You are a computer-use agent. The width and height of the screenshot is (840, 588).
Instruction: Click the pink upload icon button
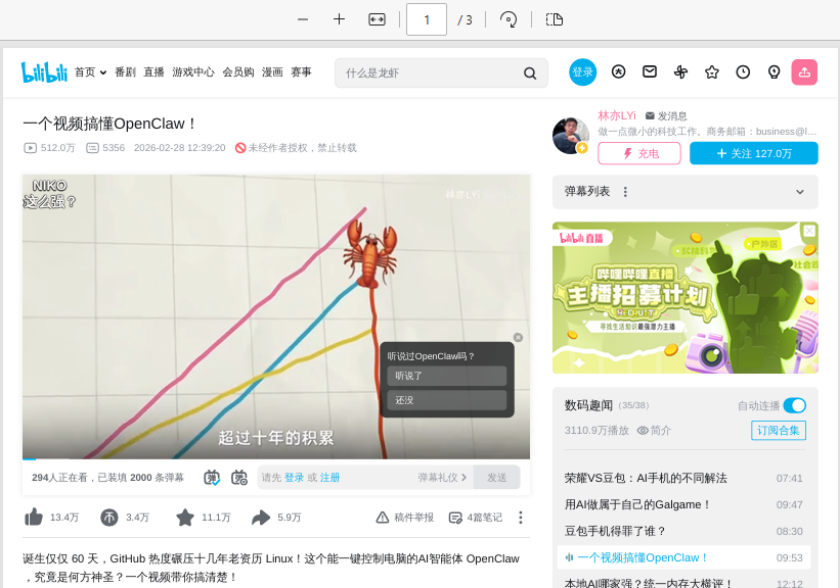[x=804, y=72]
